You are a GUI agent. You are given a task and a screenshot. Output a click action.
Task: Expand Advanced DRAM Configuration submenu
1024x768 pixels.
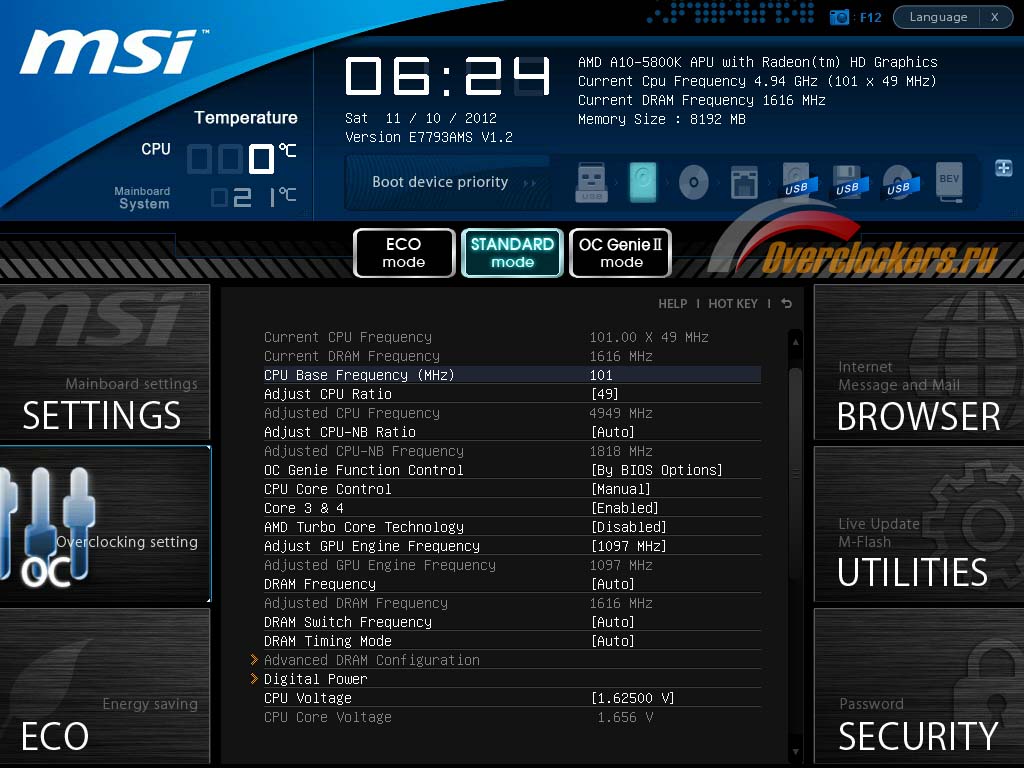pyautogui.click(x=371, y=660)
